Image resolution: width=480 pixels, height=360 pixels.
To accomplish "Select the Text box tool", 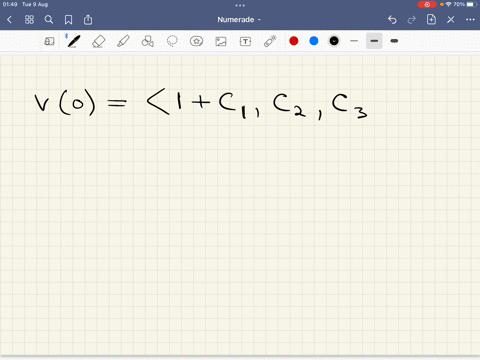I will tap(245, 41).
